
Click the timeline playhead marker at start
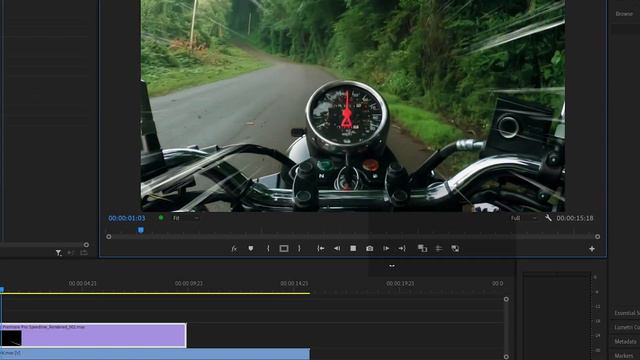tap(2, 290)
